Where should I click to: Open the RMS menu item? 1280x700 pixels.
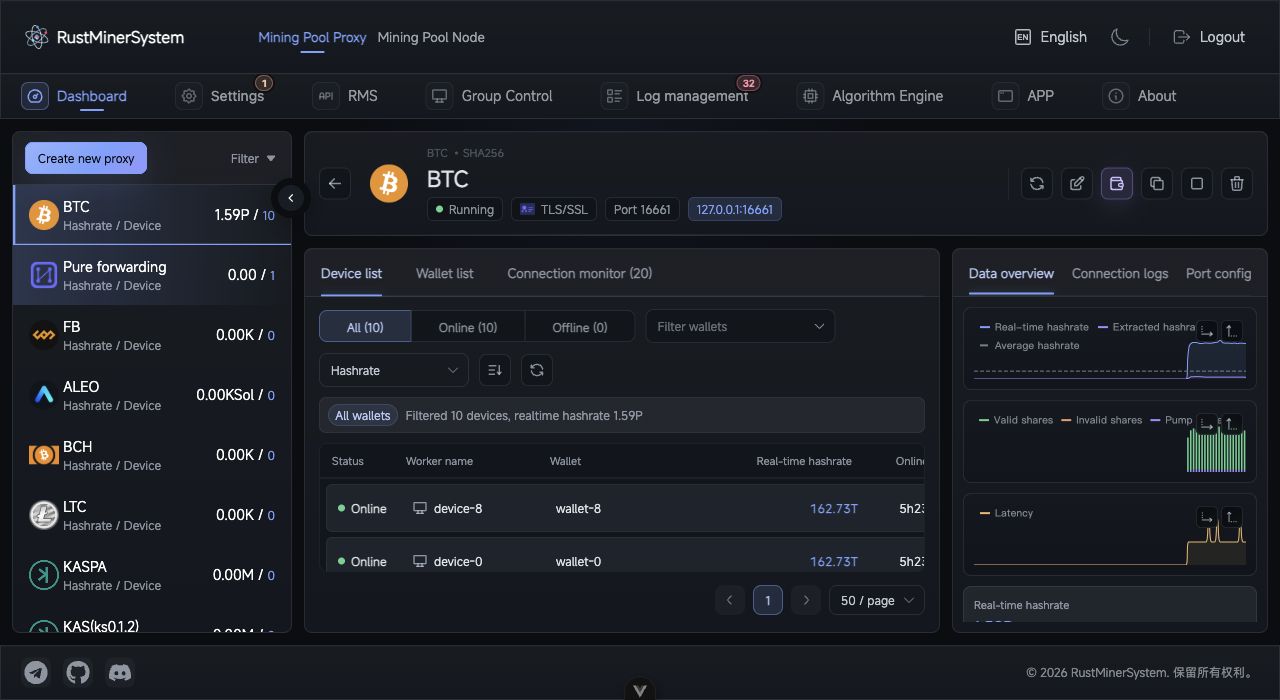345,96
